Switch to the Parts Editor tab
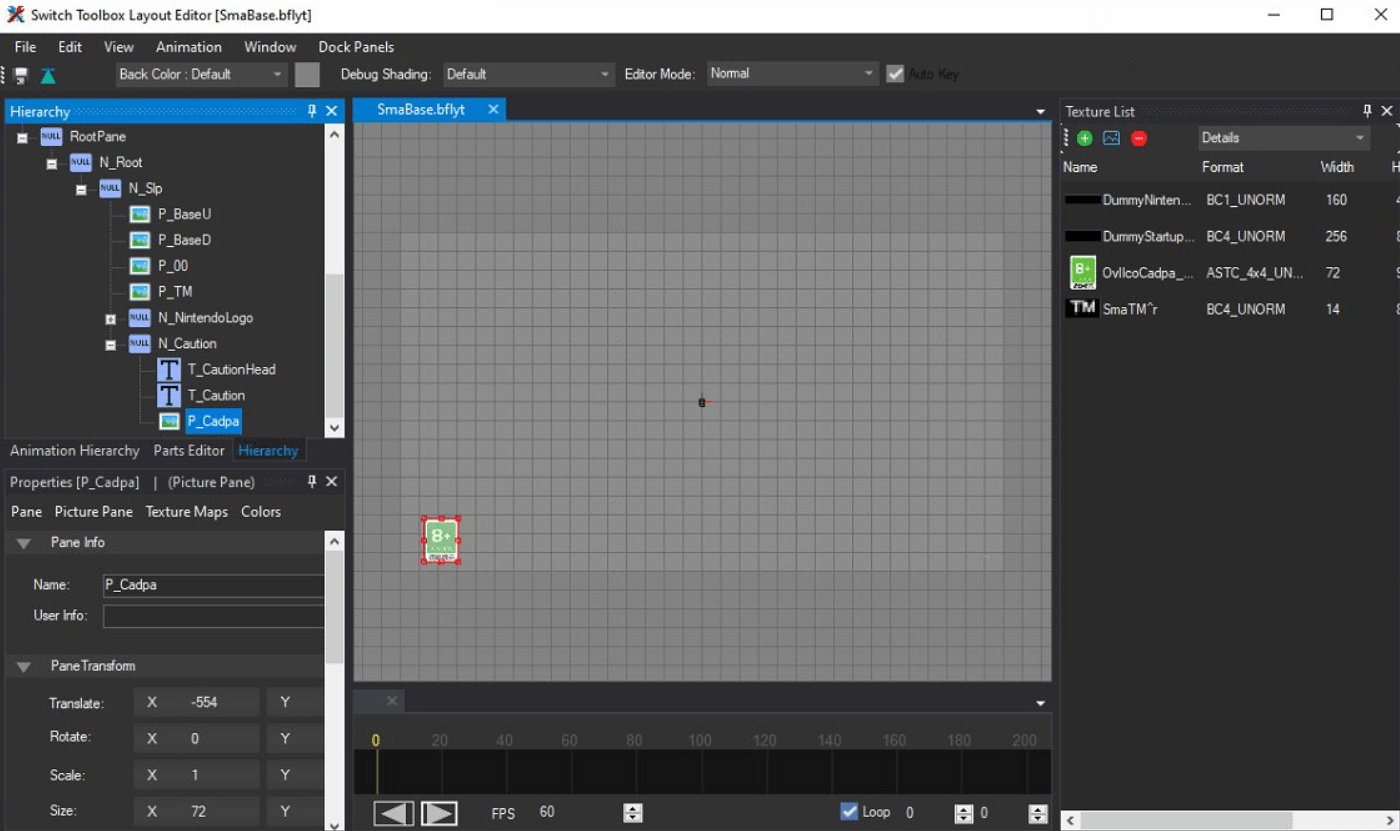Viewport: 1400px width, 831px height. point(188,451)
